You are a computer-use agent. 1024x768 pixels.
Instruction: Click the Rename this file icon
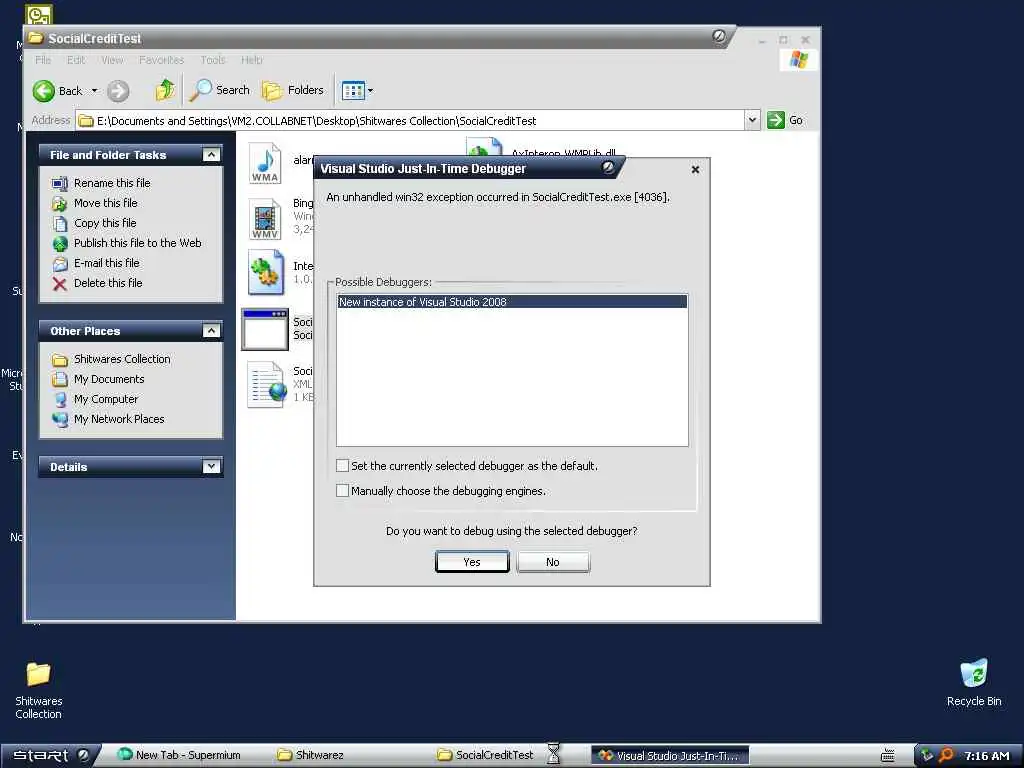click(x=59, y=184)
